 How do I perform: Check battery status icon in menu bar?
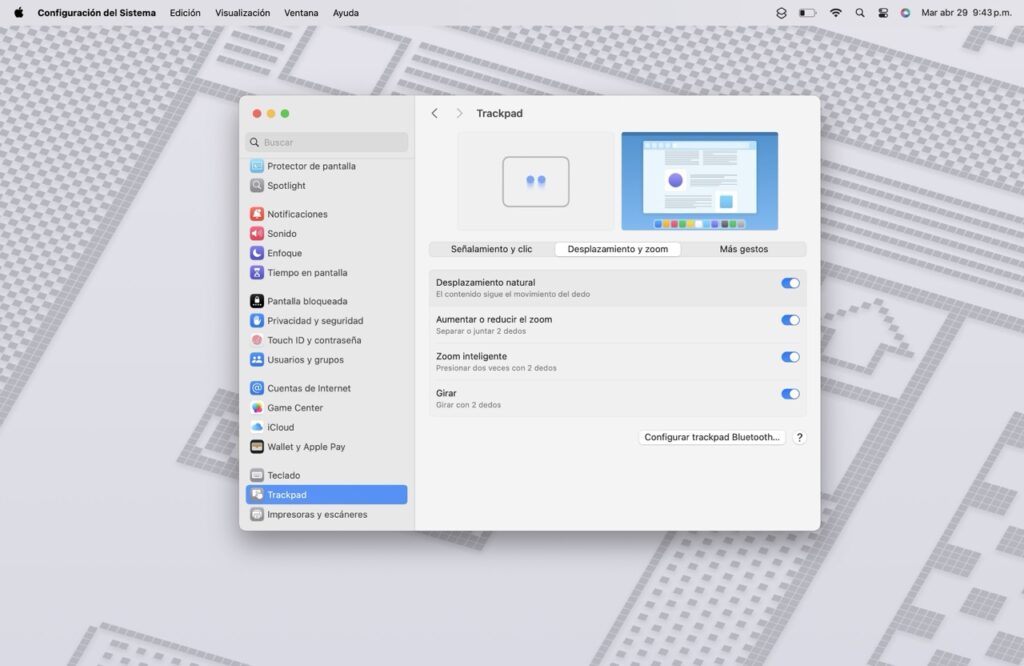pos(808,12)
